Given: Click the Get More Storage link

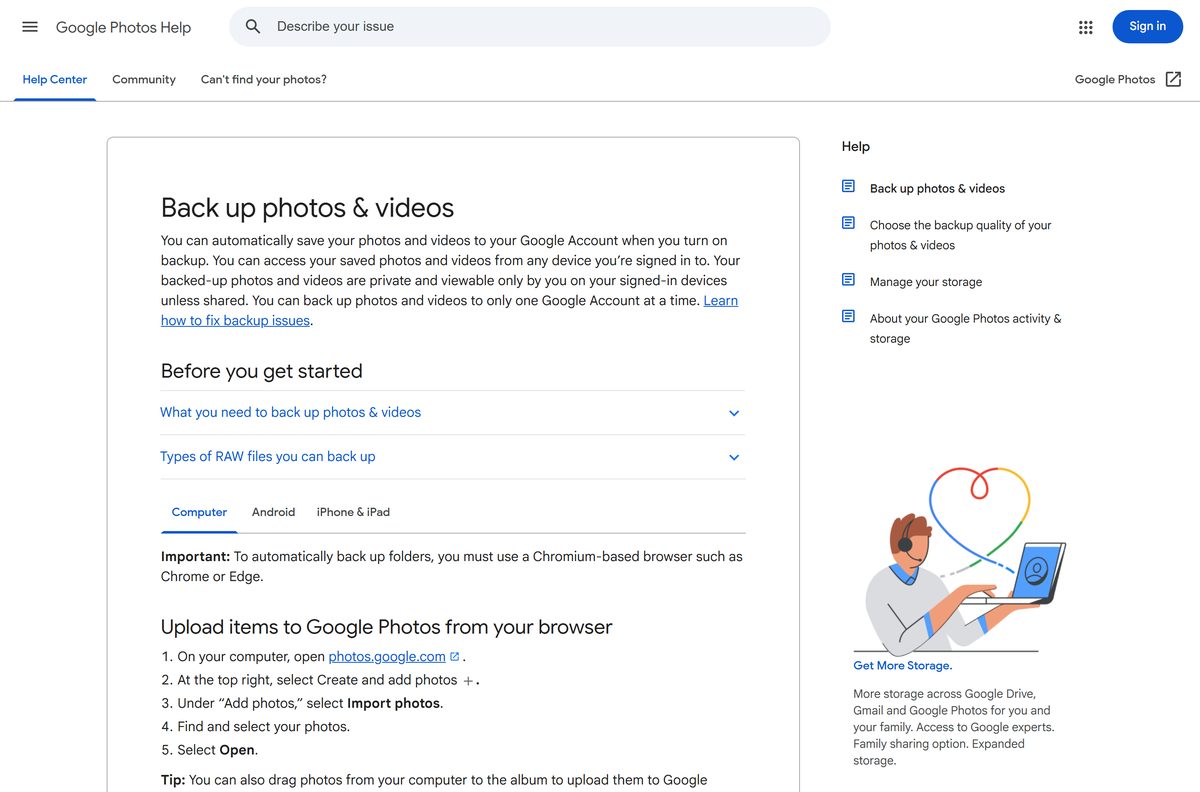Looking at the screenshot, I should pyautogui.click(x=902, y=665).
